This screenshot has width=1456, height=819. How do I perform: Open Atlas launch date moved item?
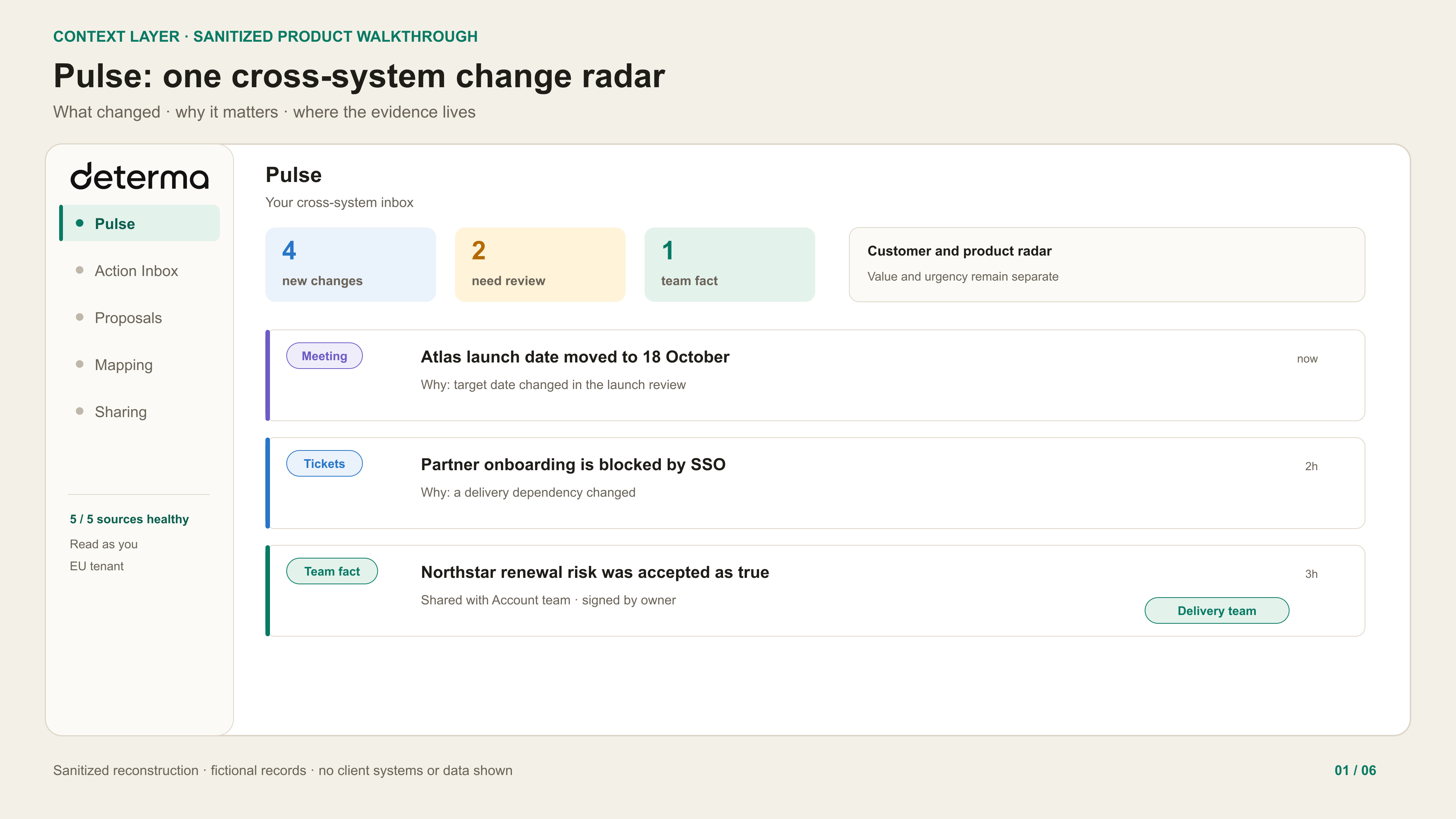pyautogui.click(x=815, y=375)
